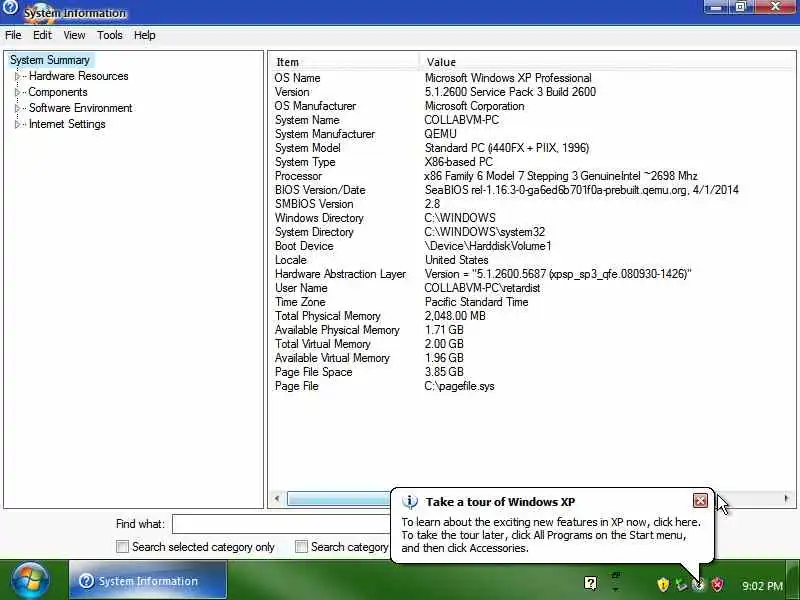The image size is (800, 600).
Task: Click the Safely Remove Hardware tray icon
Action: pyautogui.click(x=681, y=584)
